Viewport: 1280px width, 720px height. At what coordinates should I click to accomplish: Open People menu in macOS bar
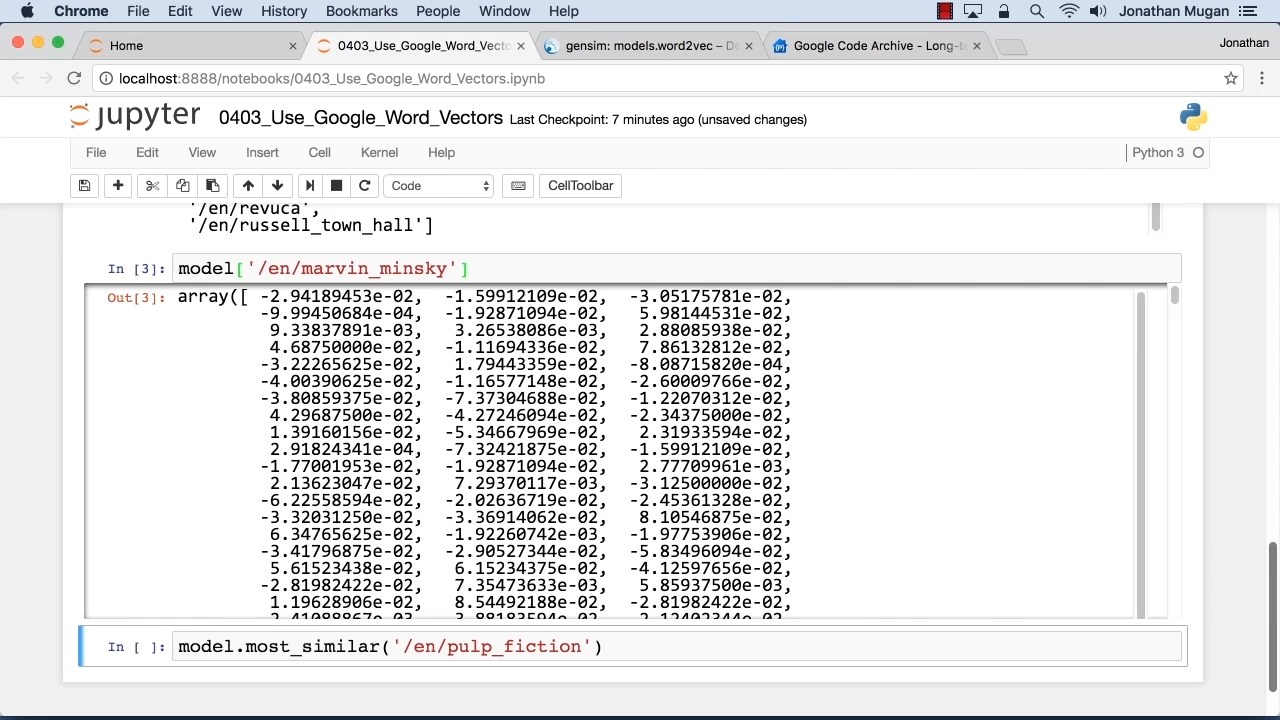tap(438, 11)
